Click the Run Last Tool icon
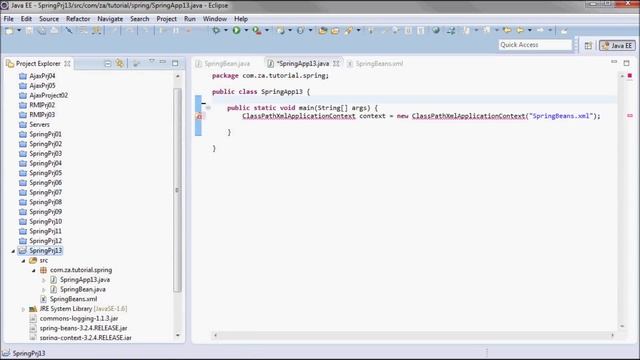The height and width of the screenshot is (360, 640). 257,30
